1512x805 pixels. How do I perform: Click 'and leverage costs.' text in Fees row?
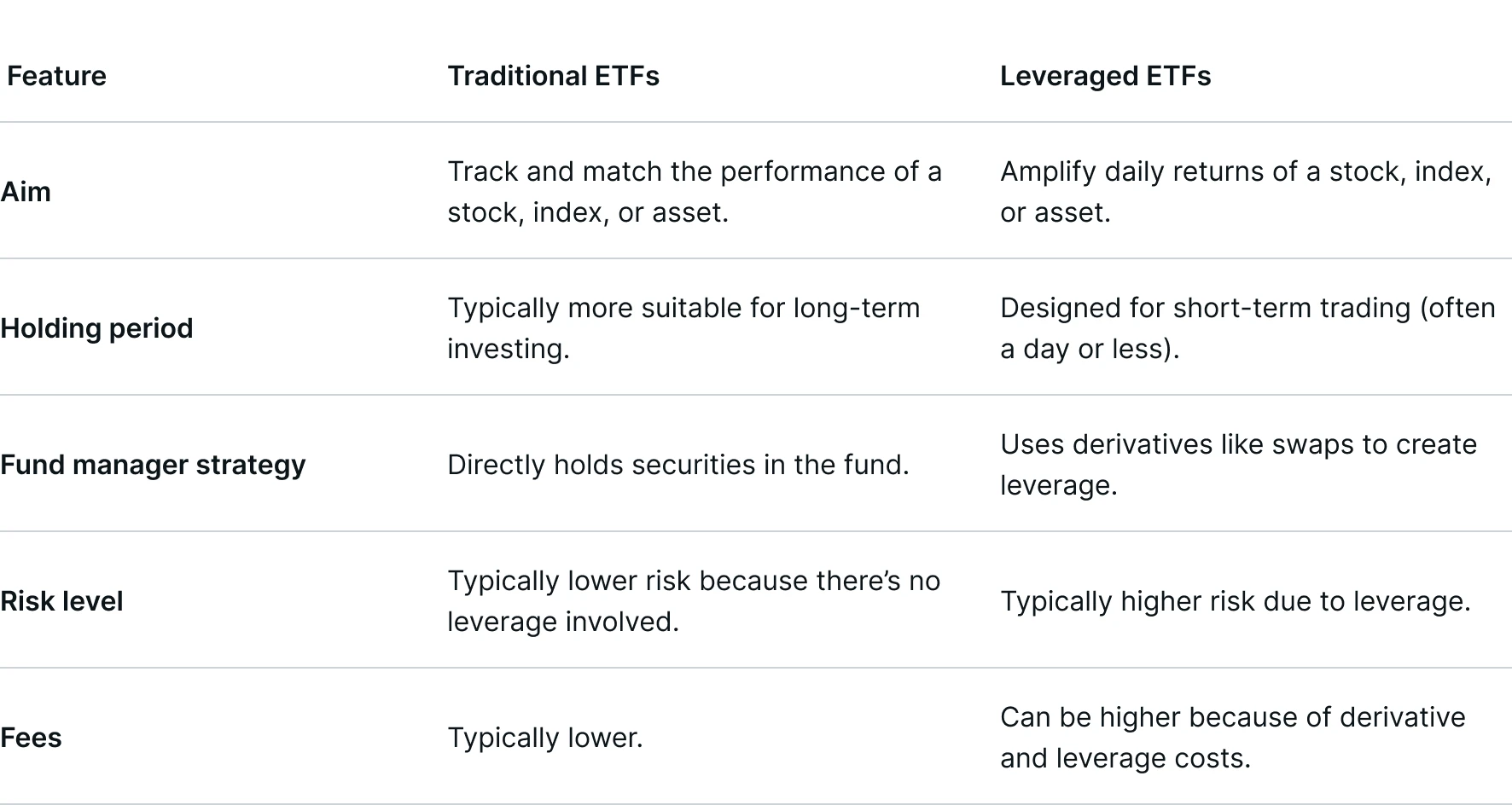coord(1125,758)
